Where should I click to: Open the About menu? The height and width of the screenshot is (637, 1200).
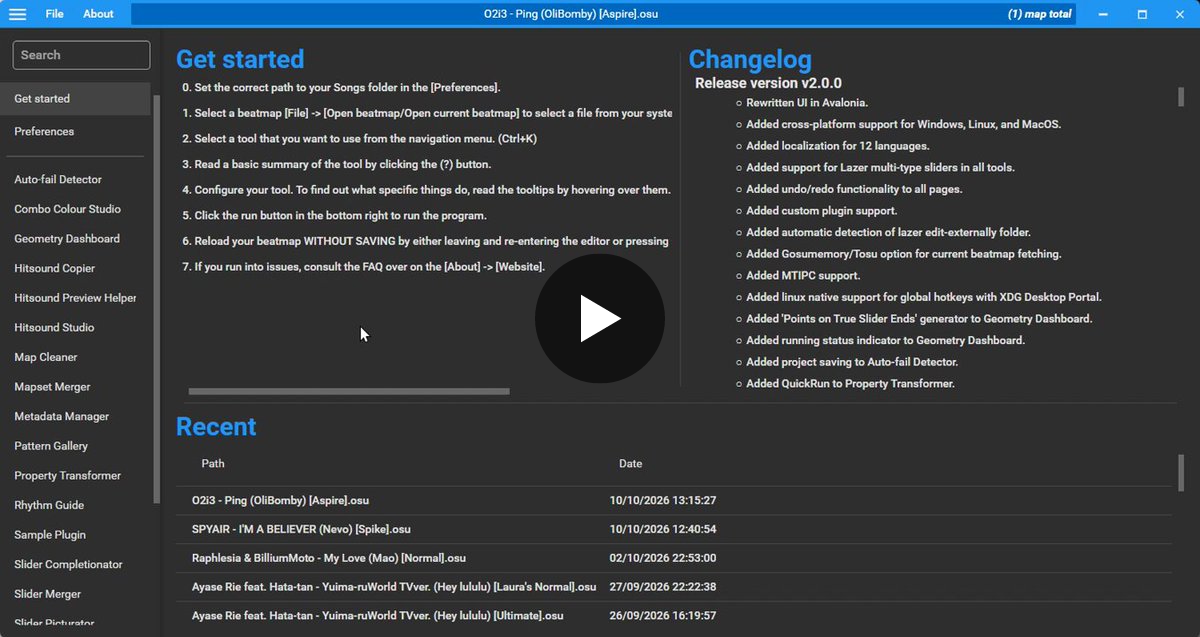pos(98,14)
